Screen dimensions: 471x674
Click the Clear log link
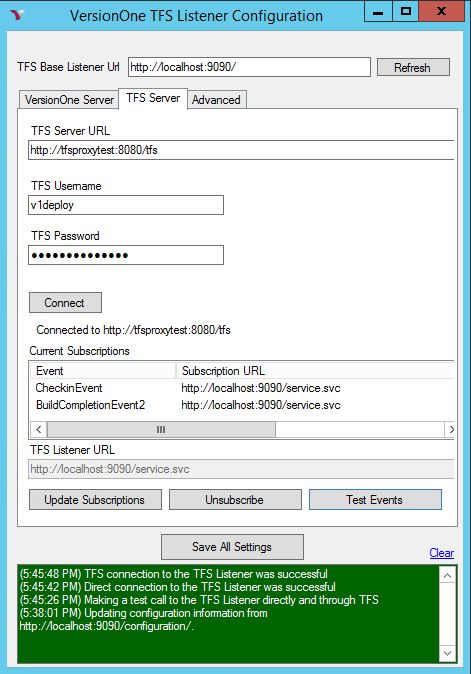pos(441,553)
